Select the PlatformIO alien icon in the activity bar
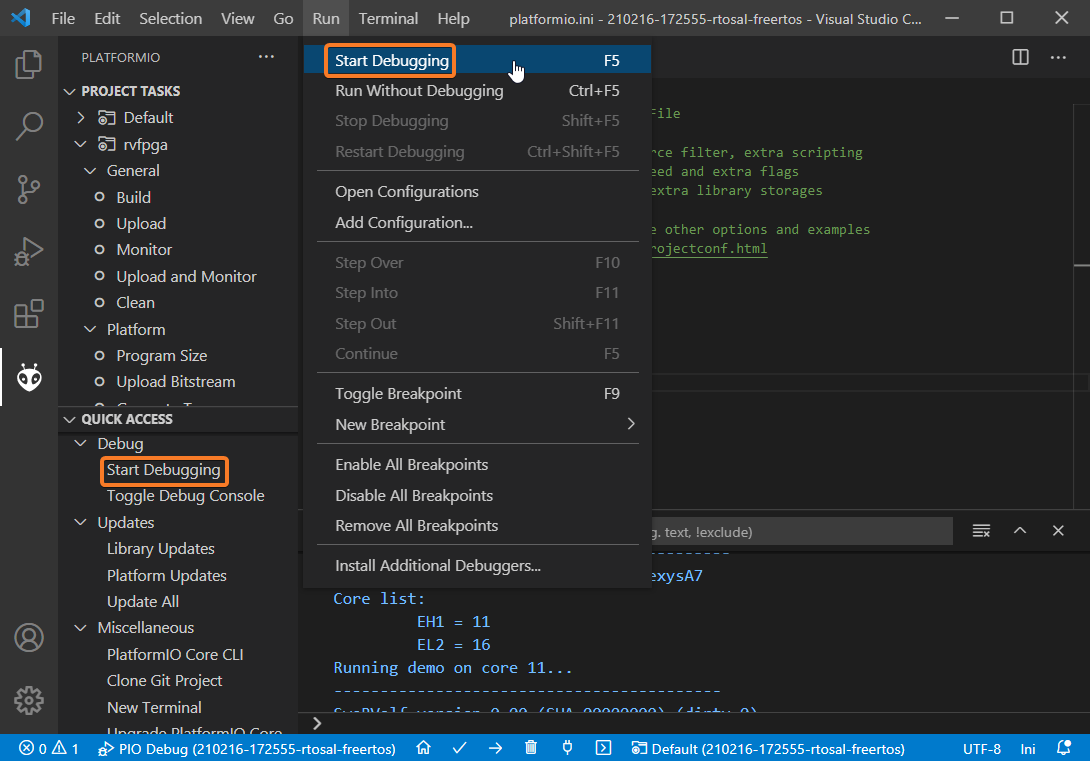Image resolution: width=1090 pixels, height=761 pixels. click(x=29, y=377)
